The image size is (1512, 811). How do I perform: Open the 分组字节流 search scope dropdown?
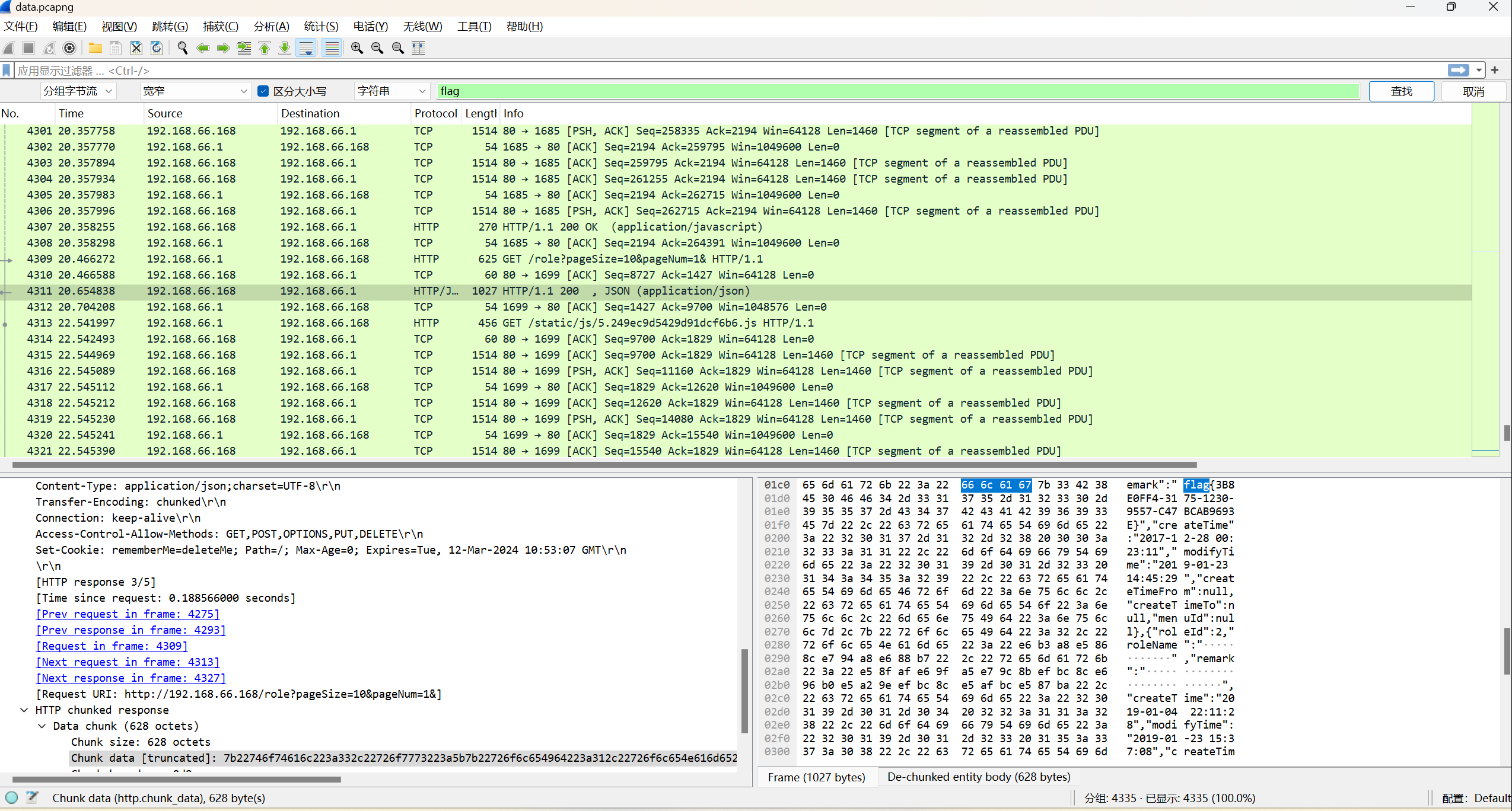(78, 91)
